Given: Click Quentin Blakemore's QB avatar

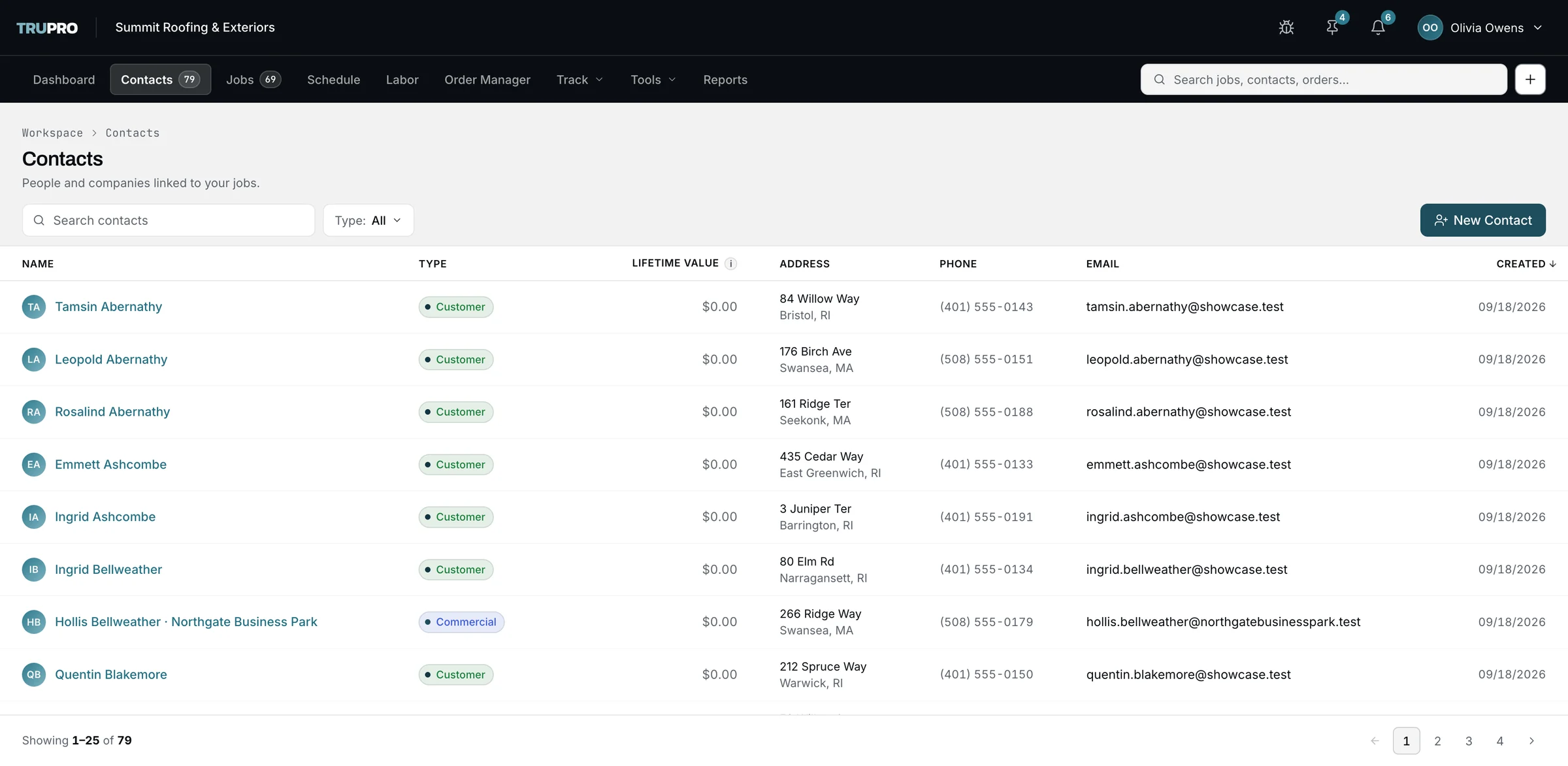Looking at the screenshot, I should coord(34,674).
